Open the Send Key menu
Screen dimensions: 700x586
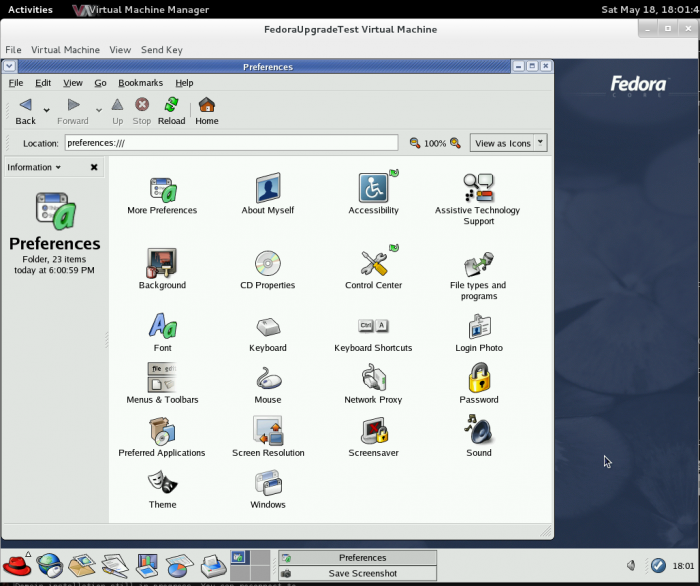click(x=161, y=49)
